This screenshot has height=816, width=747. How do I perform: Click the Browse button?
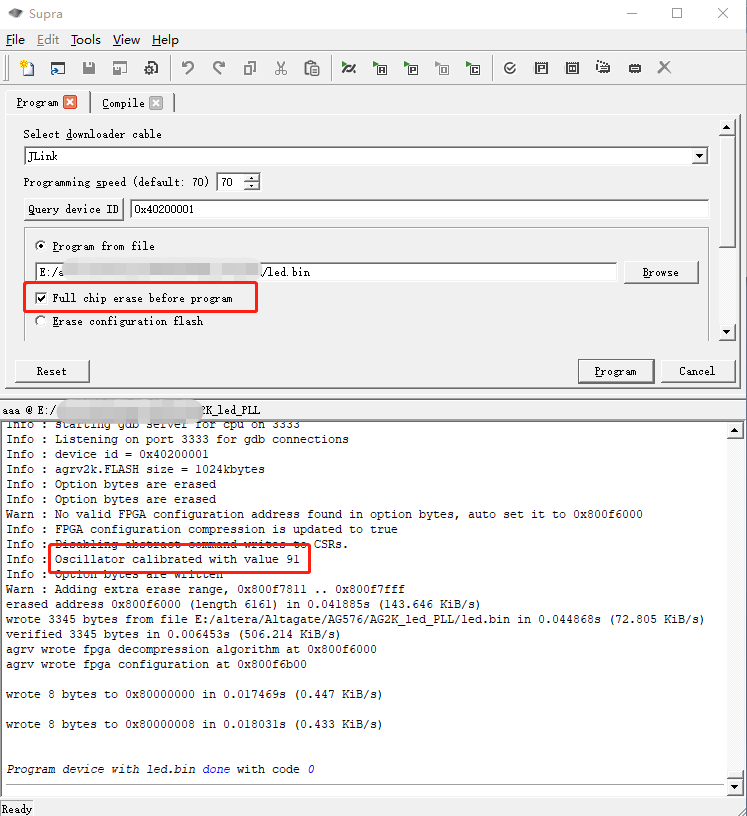click(x=661, y=272)
